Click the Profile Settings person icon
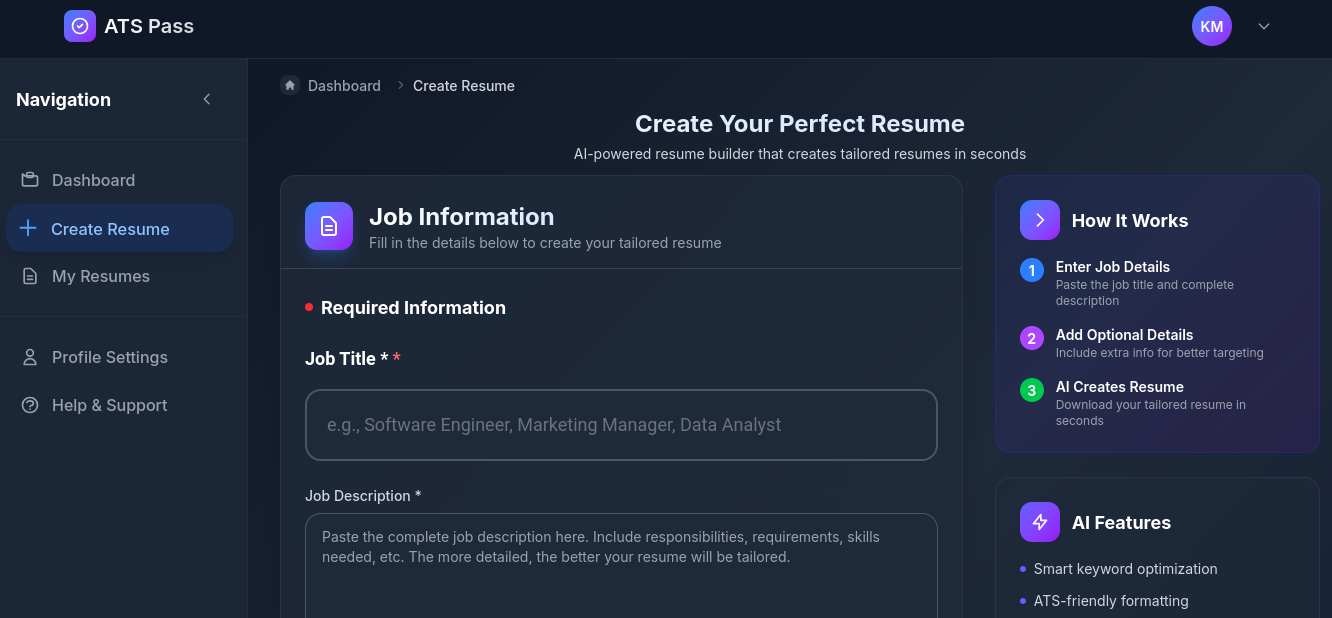1332x618 pixels. (x=30, y=357)
